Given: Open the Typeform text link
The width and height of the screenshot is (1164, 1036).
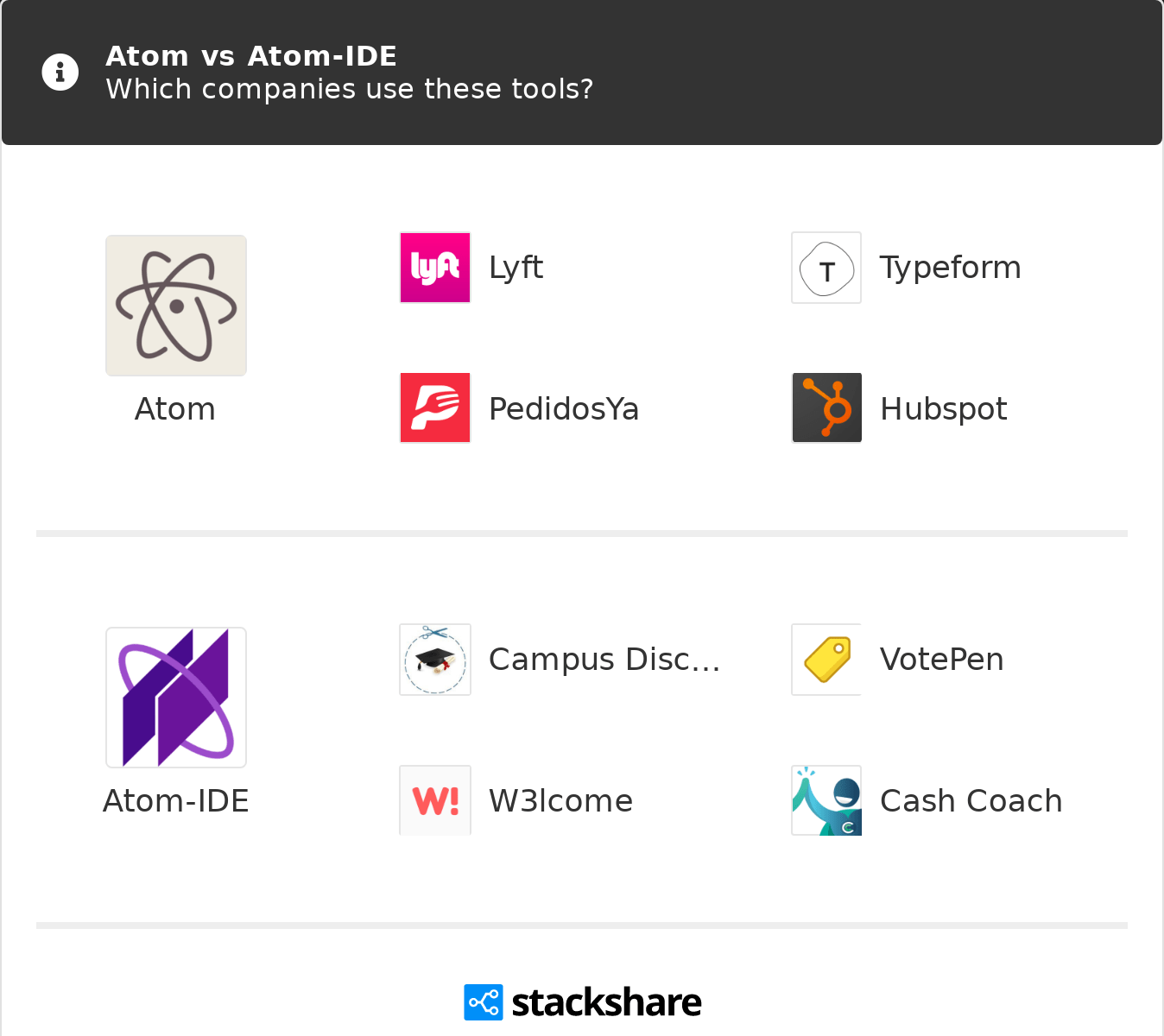Looking at the screenshot, I should click(951, 268).
